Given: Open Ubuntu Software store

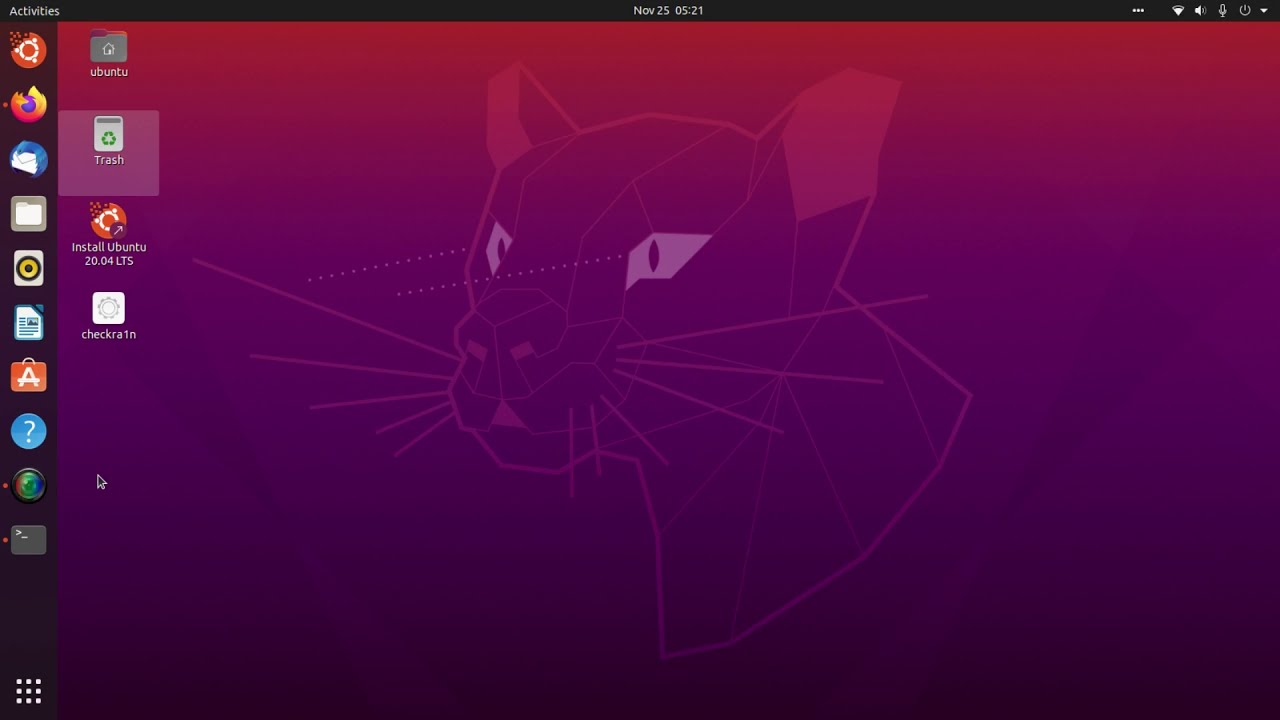Looking at the screenshot, I should (x=28, y=376).
